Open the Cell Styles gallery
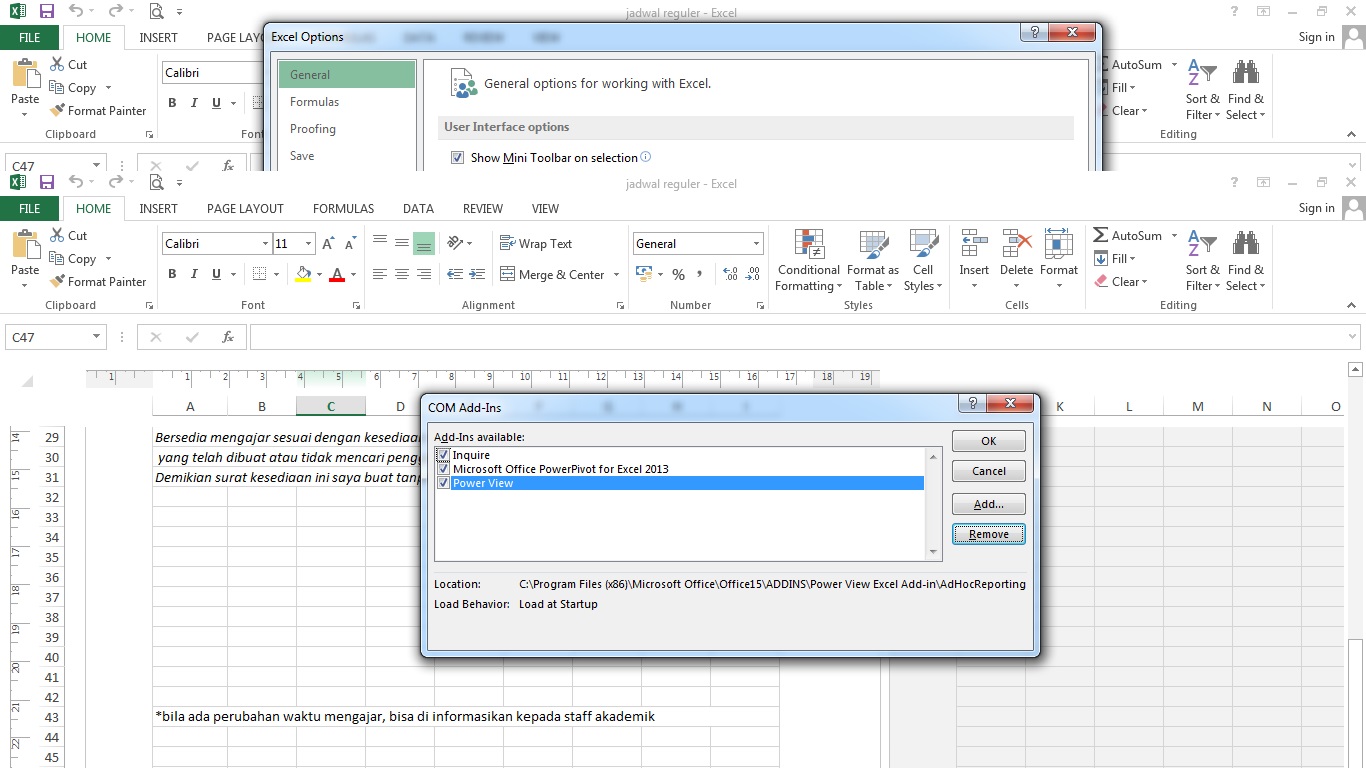This screenshot has width=1366, height=768. (x=923, y=261)
